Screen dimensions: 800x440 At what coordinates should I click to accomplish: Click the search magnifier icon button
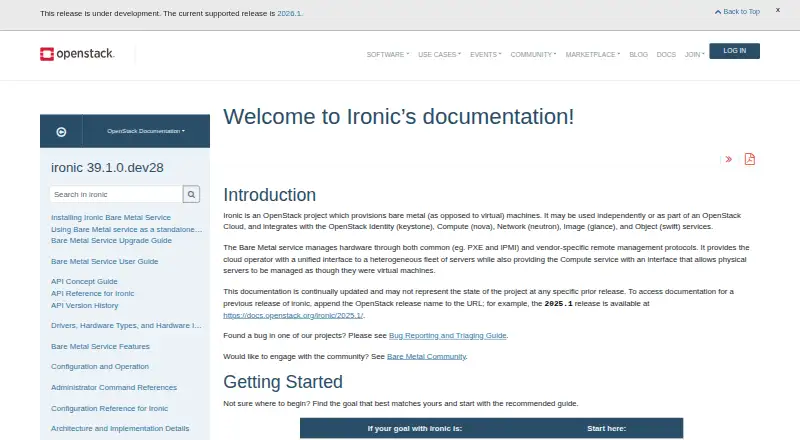click(x=191, y=194)
